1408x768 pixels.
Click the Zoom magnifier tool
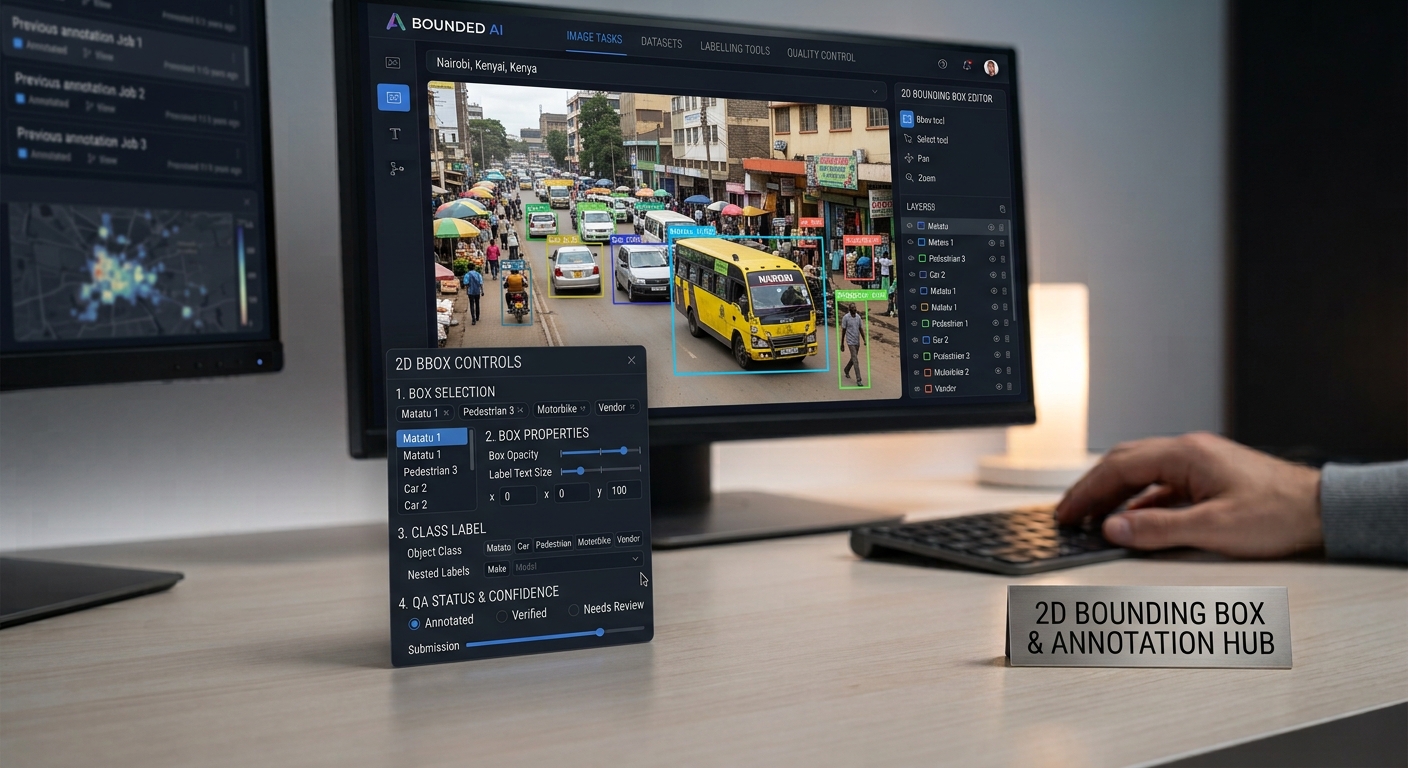tap(909, 178)
